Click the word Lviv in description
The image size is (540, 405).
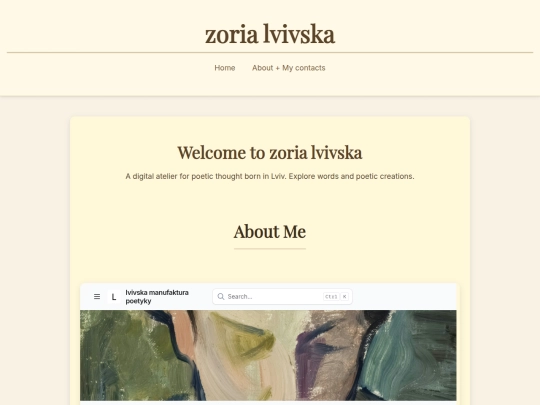(x=278, y=176)
